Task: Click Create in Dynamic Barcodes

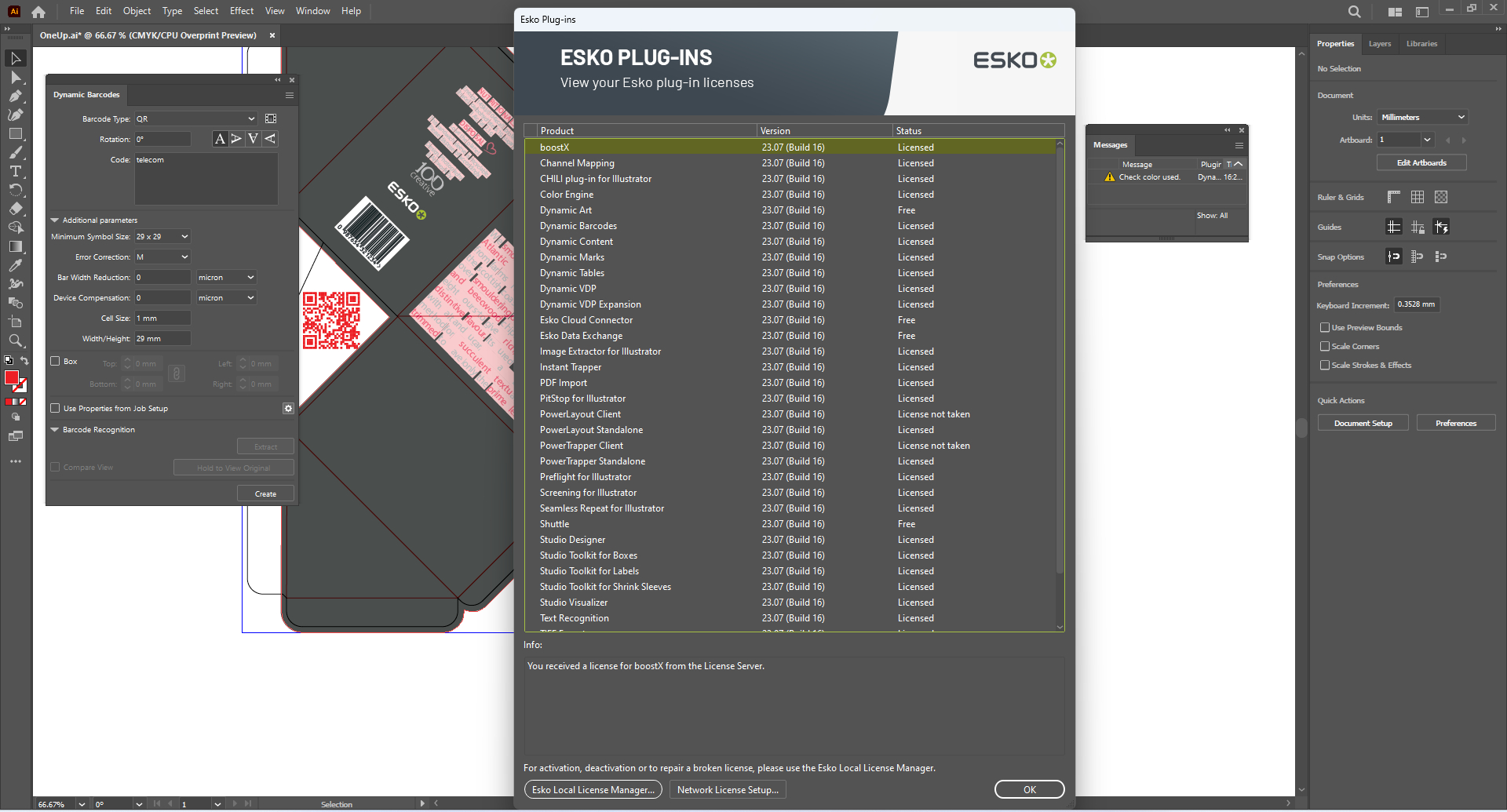Action: (x=265, y=493)
